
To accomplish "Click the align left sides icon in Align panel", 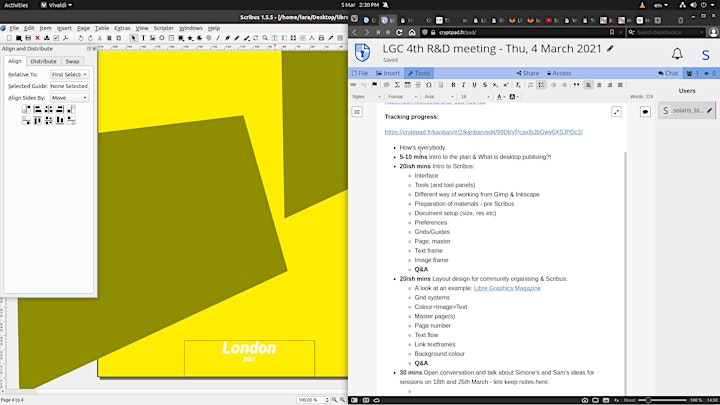I will (38, 109).
